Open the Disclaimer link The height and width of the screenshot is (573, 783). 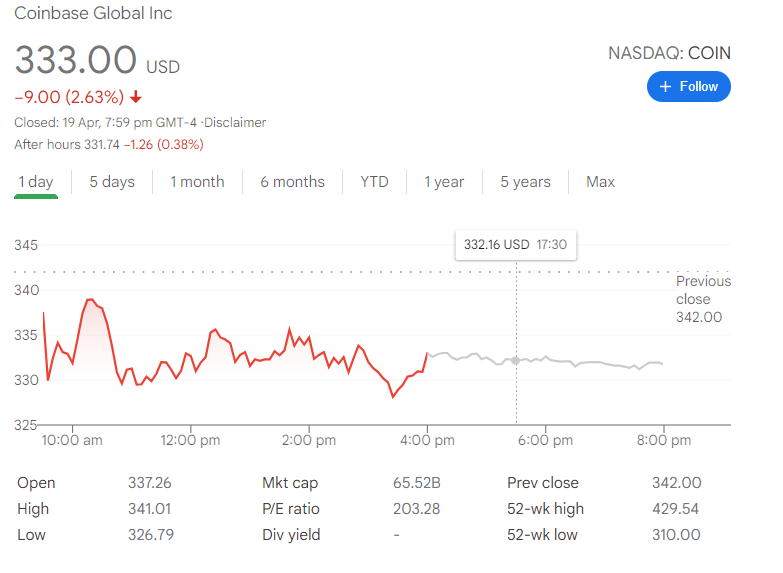point(235,122)
